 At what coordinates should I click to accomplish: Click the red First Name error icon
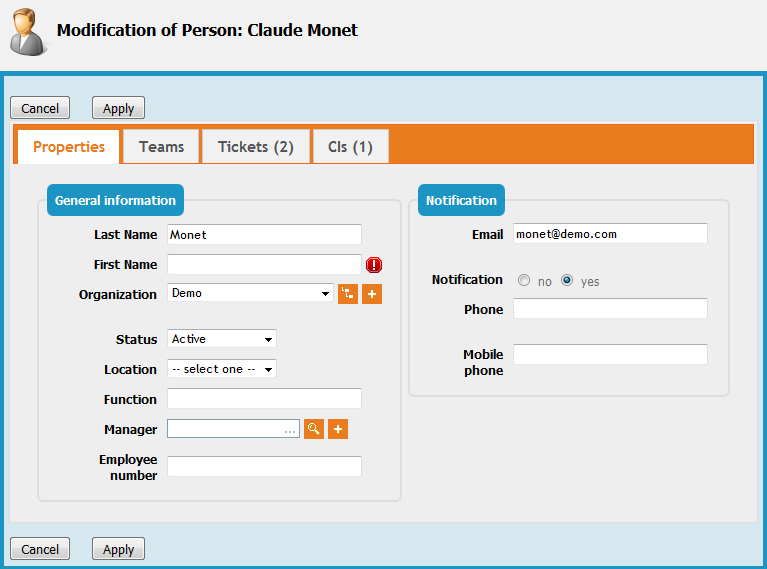tap(374, 265)
